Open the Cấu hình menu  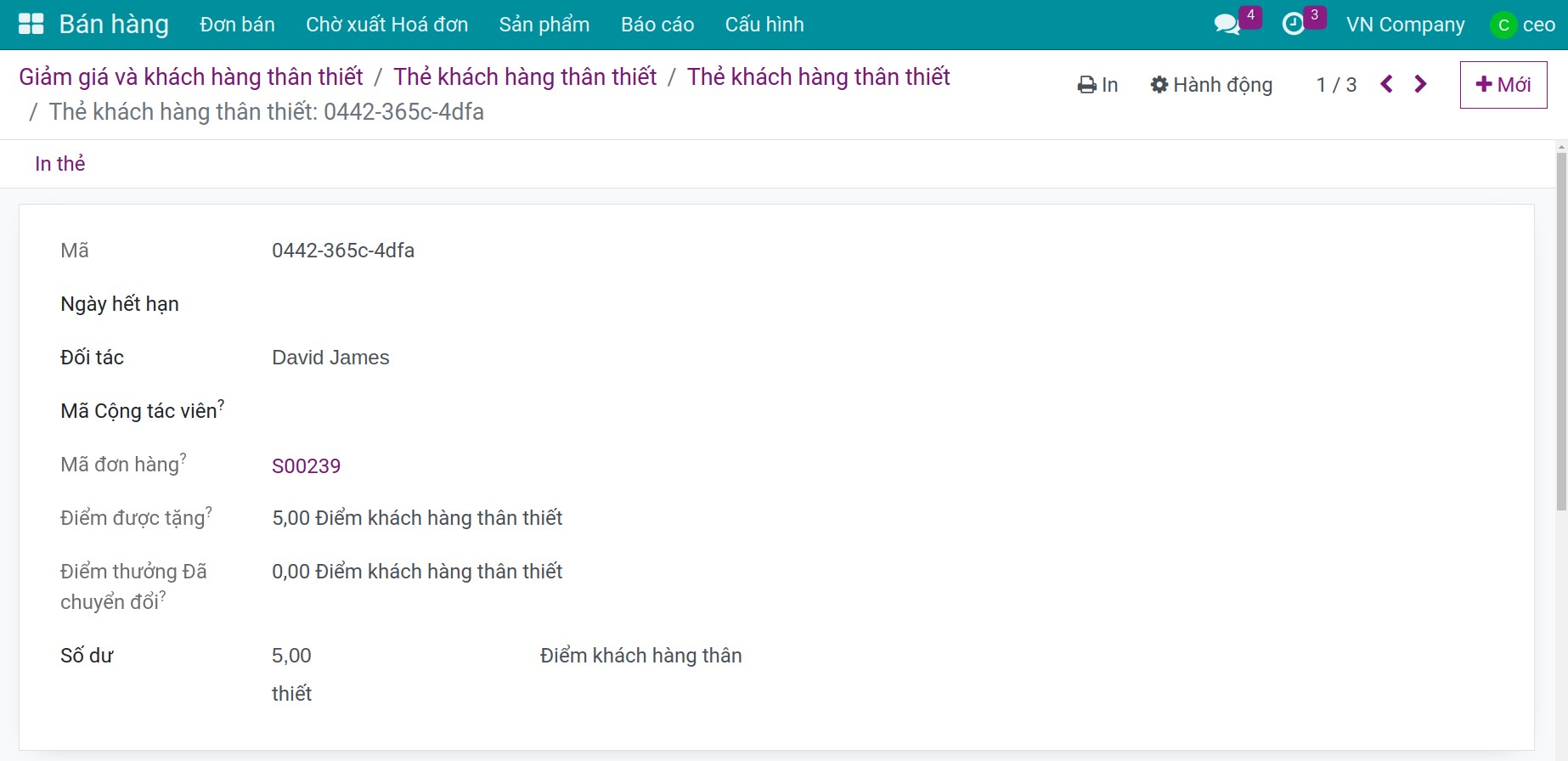coord(764,25)
